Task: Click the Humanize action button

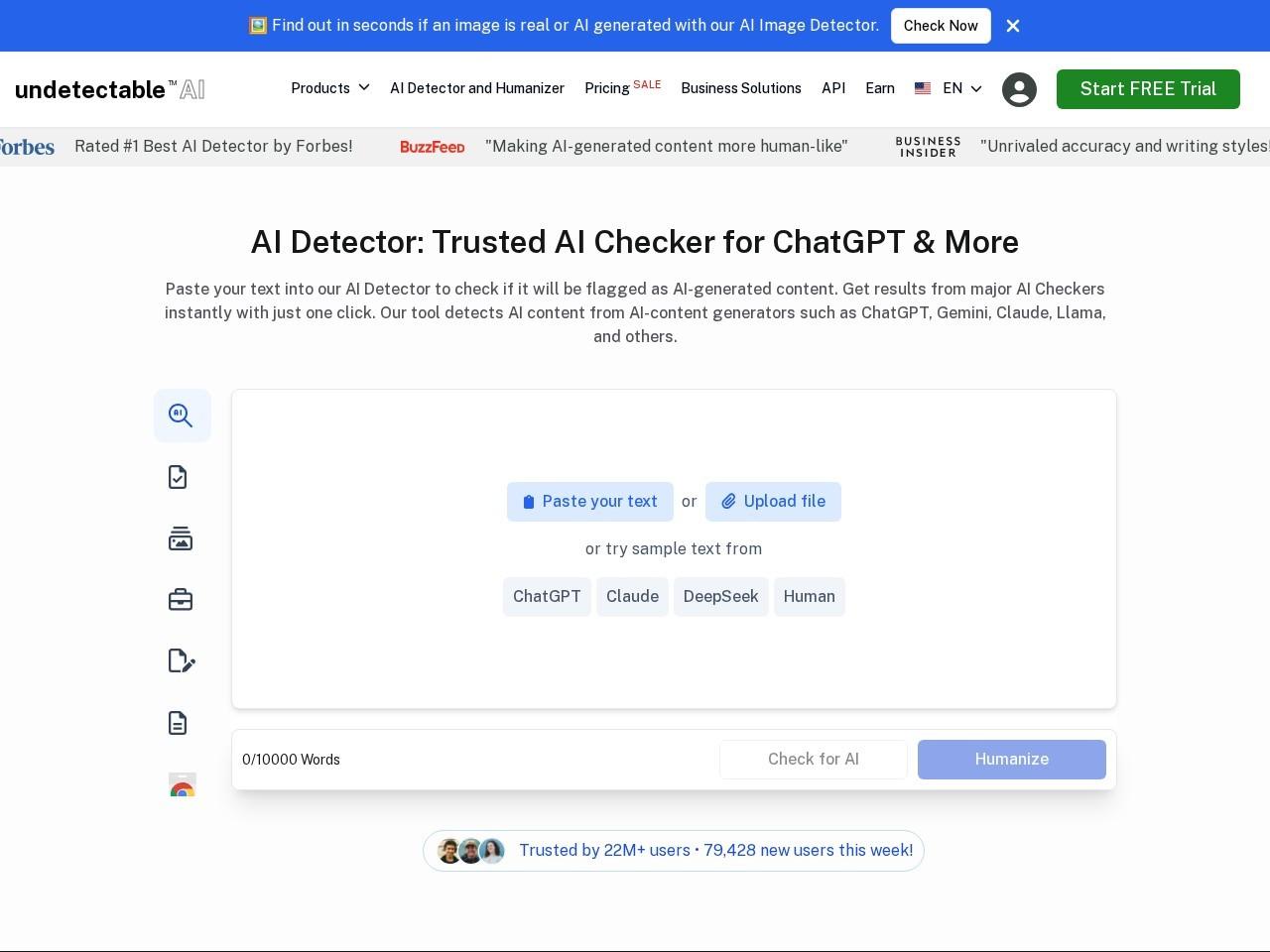Action: [1011, 759]
